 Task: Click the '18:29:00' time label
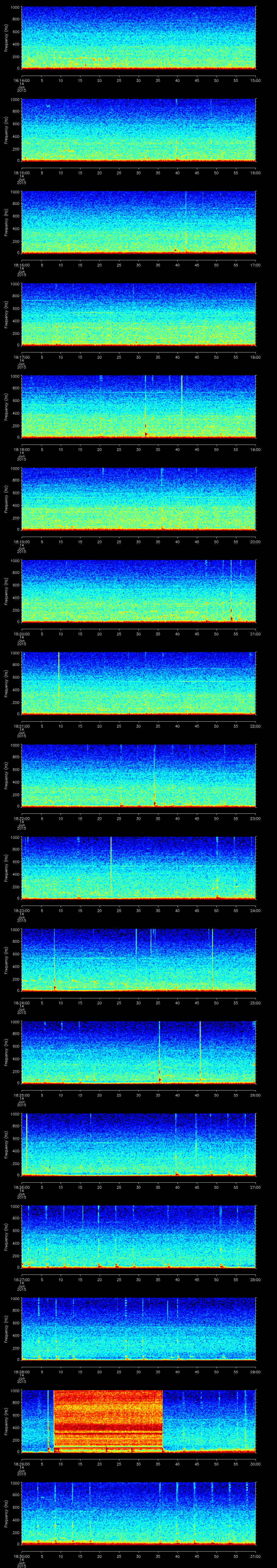(21, 1464)
